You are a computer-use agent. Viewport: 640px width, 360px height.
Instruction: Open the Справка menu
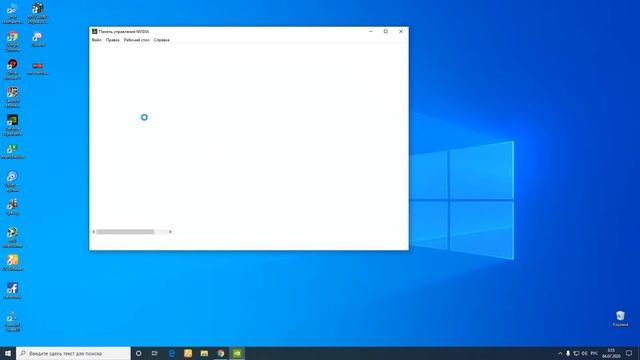click(162, 40)
